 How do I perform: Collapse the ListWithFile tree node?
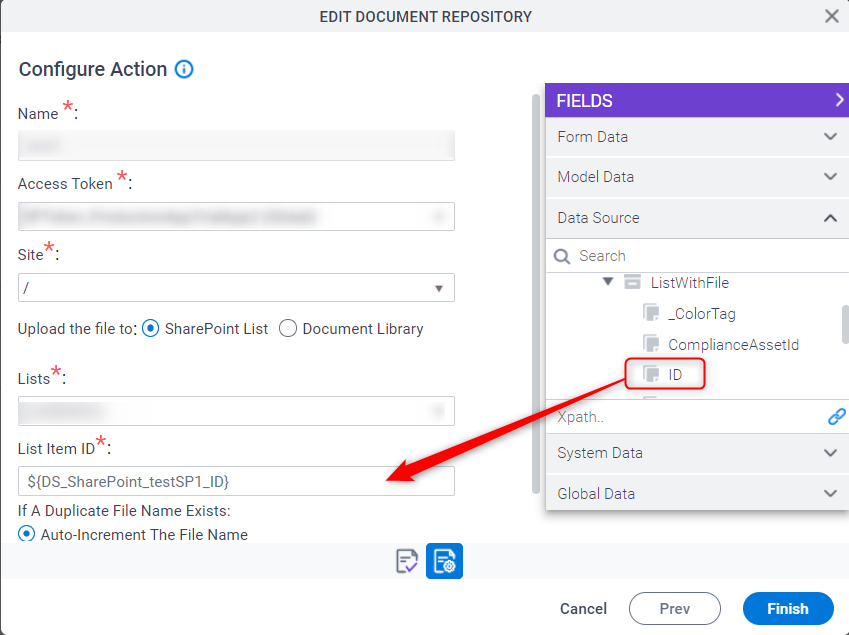608,283
